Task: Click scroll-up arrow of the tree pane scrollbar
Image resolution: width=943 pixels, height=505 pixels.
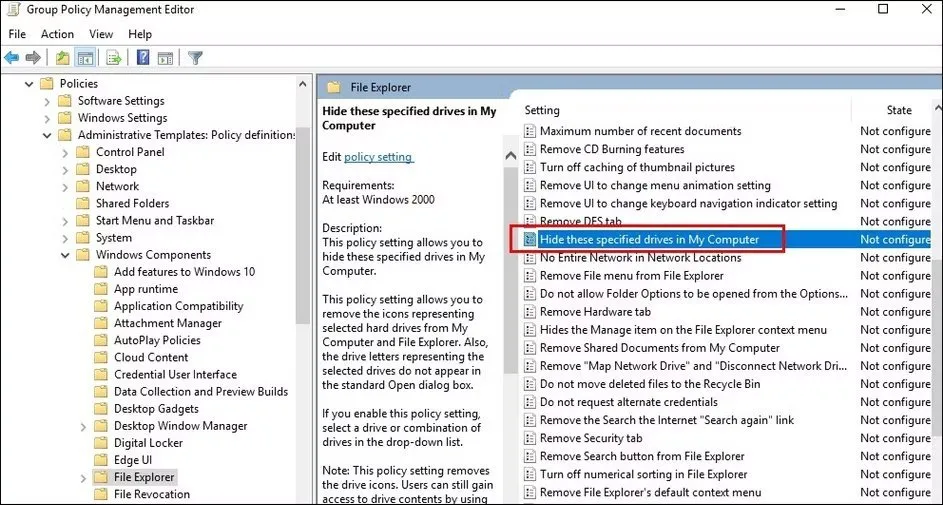Action: 304,84
